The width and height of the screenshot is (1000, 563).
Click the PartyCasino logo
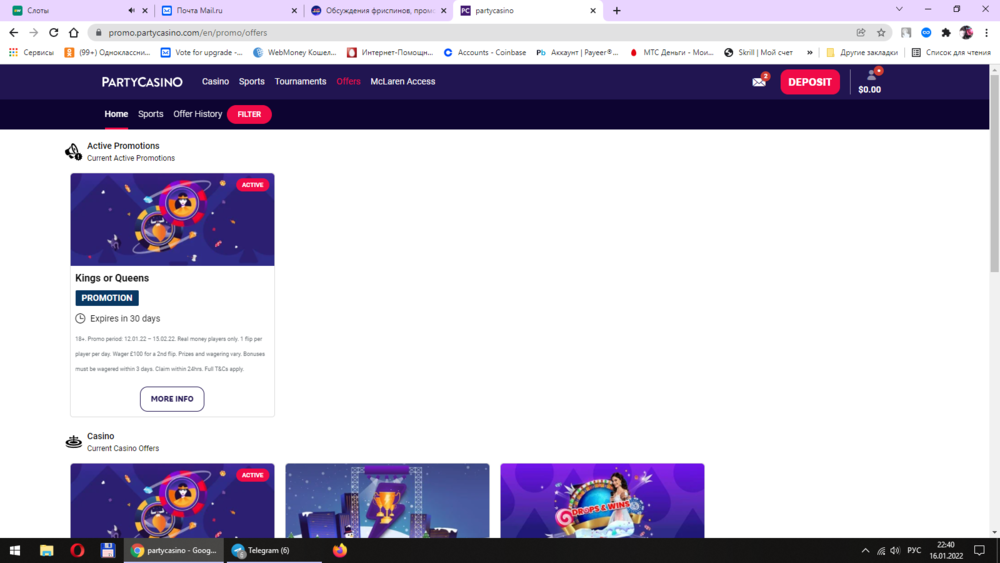pyautogui.click(x=142, y=82)
